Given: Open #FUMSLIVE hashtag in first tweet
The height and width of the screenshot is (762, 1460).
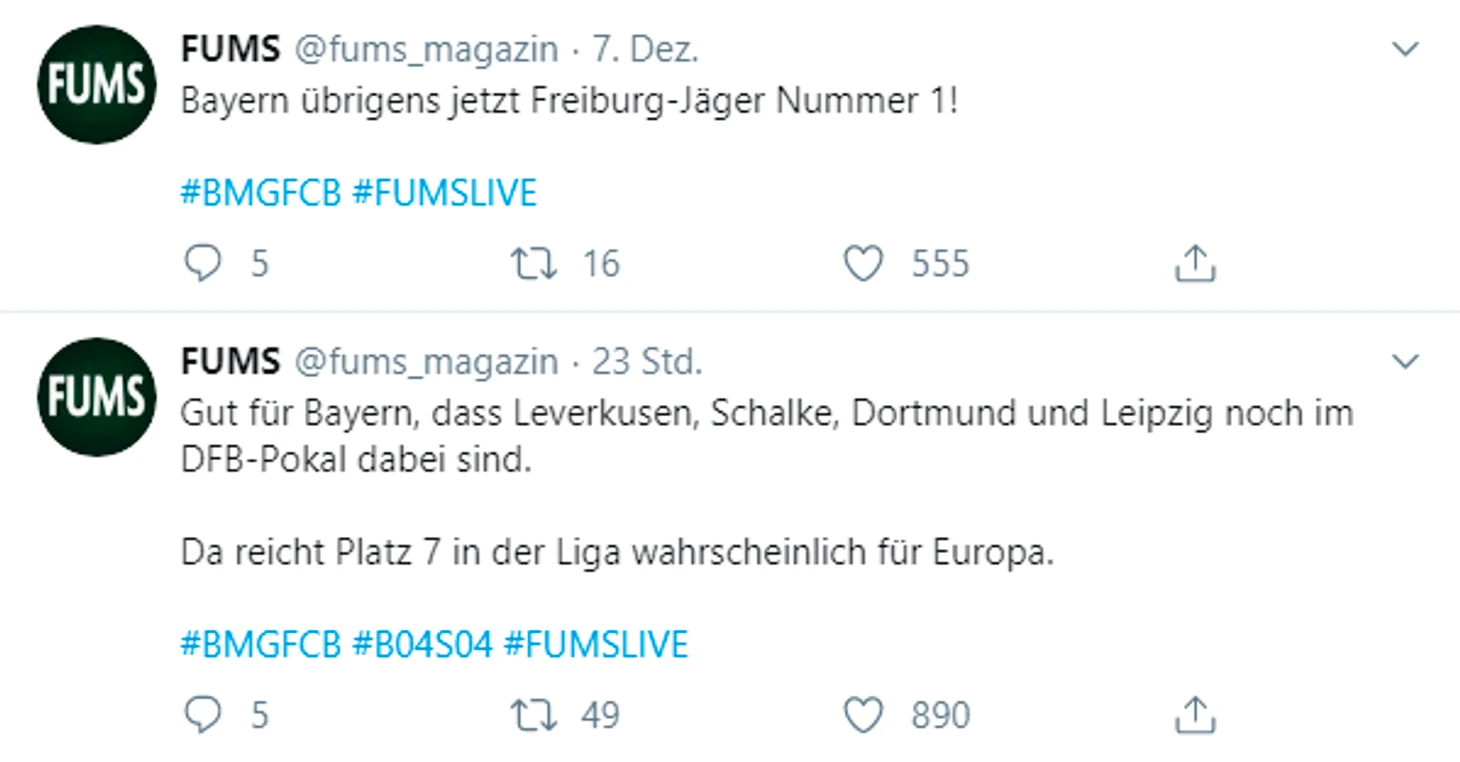Looking at the screenshot, I should (445, 192).
